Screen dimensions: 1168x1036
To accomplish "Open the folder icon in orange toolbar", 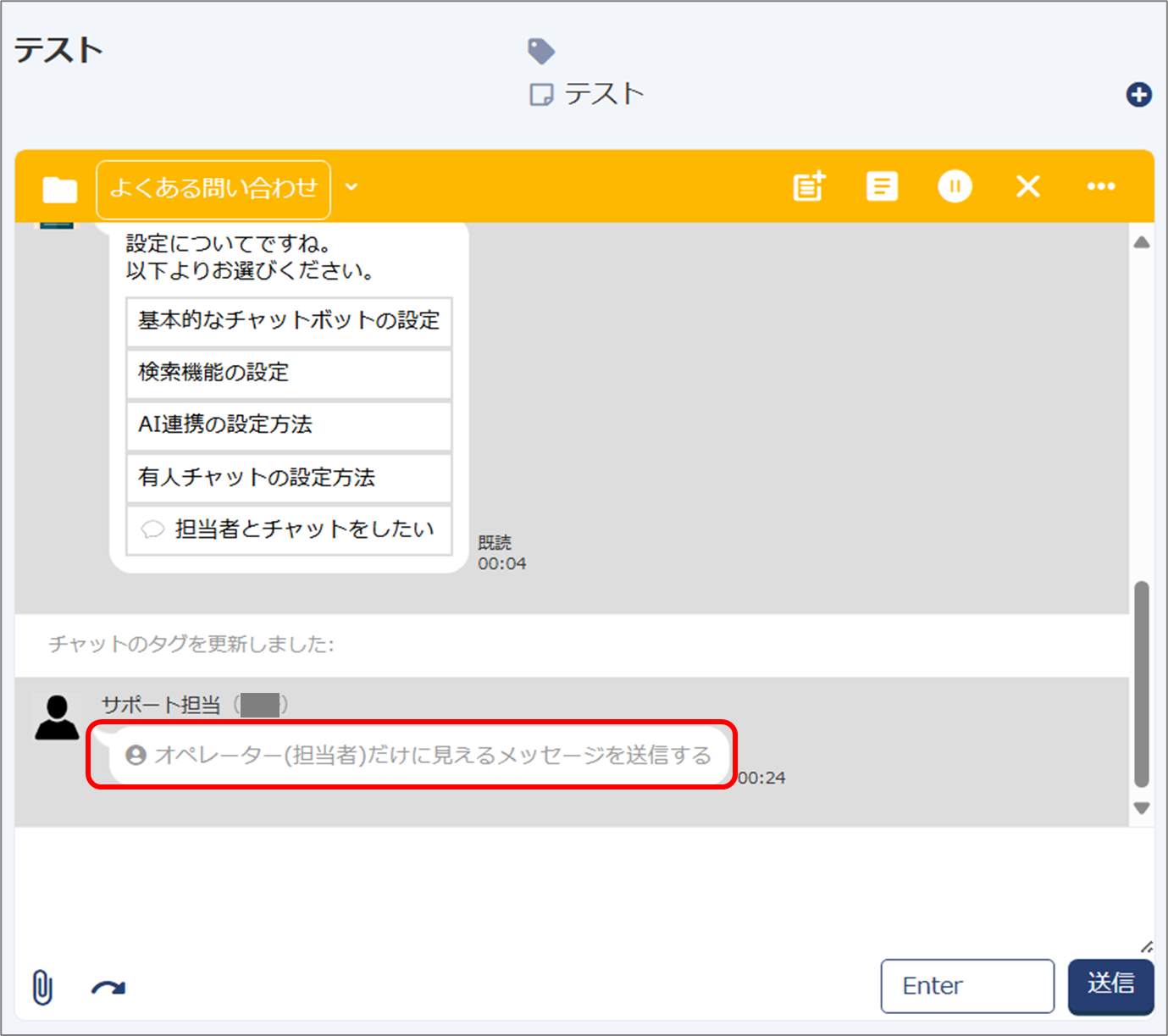I will [x=59, y=189].
